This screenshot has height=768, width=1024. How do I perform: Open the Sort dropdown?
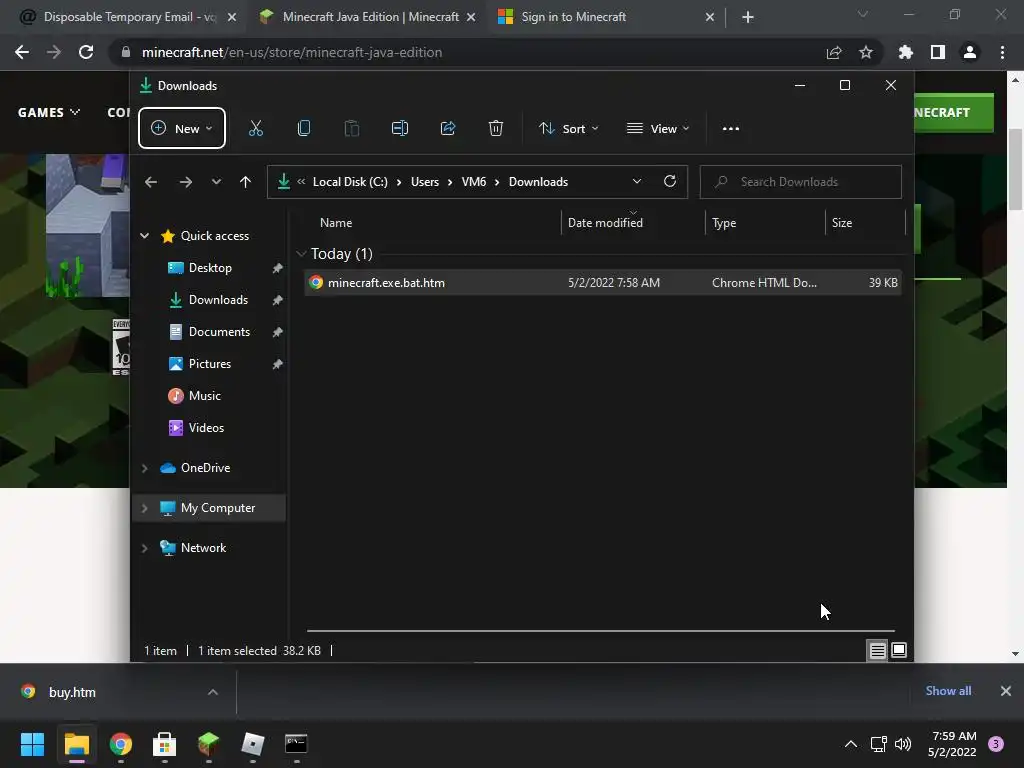pyautogui.click(x=568, y=129)
